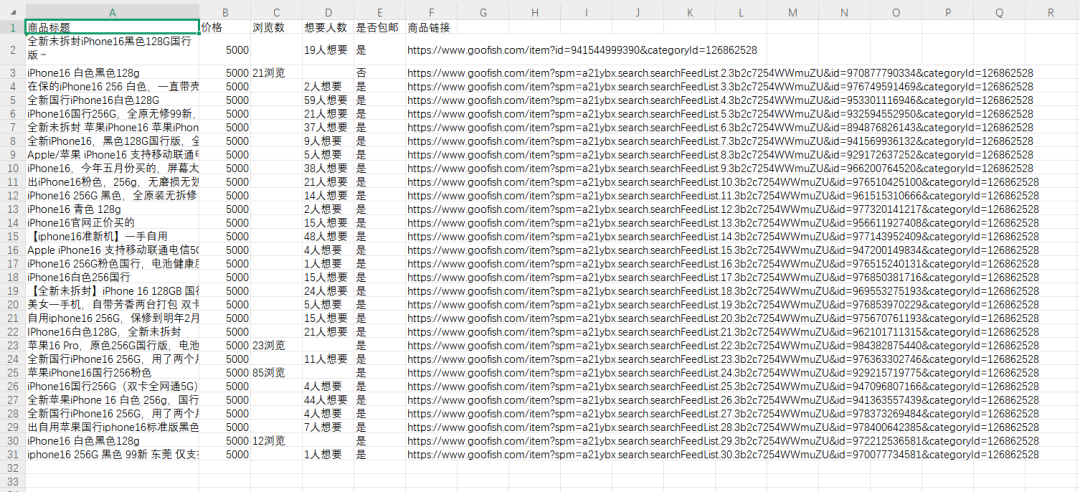Select the 85浏览 cell
This screenshot has width=1080, height=492.
click(276, 373)
